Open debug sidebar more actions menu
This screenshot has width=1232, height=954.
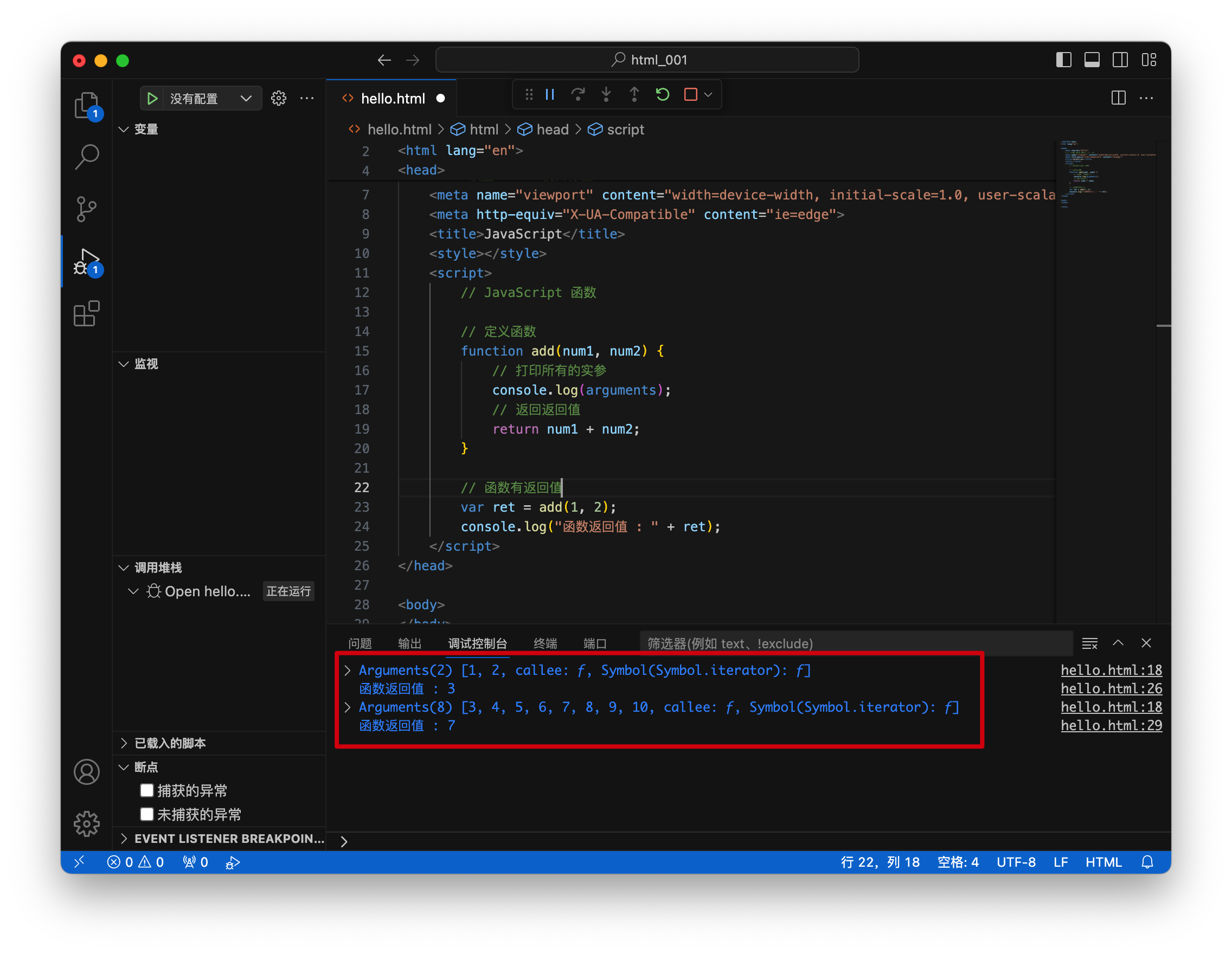pyautogui.click(x=307, y=99)
